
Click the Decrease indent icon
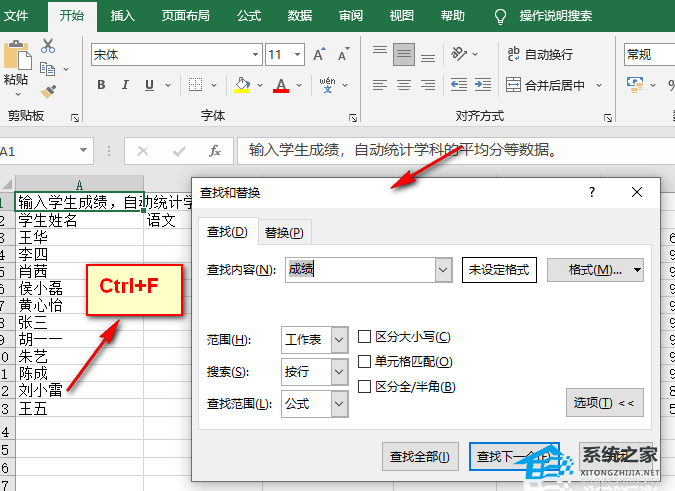click(459, 84)
